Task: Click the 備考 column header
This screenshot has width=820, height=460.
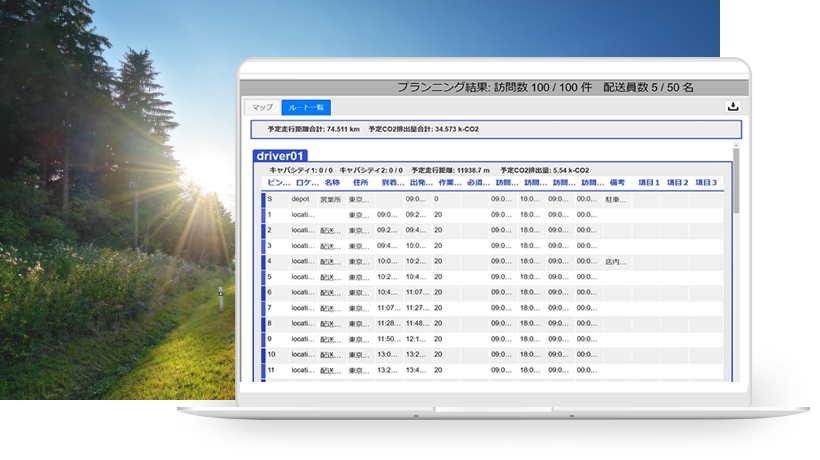Action: click(617, 182)
